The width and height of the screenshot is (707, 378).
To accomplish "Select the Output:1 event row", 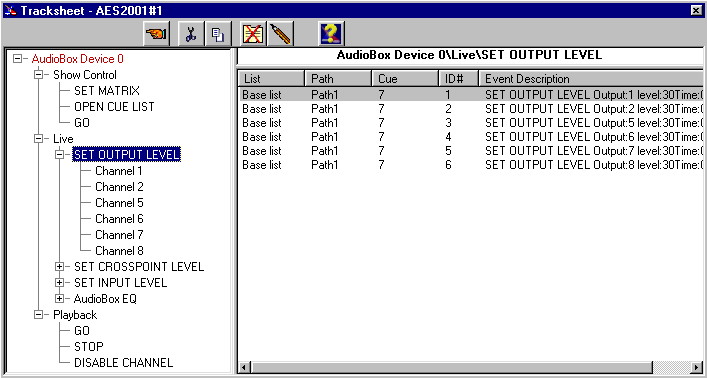I will [470, 95].
